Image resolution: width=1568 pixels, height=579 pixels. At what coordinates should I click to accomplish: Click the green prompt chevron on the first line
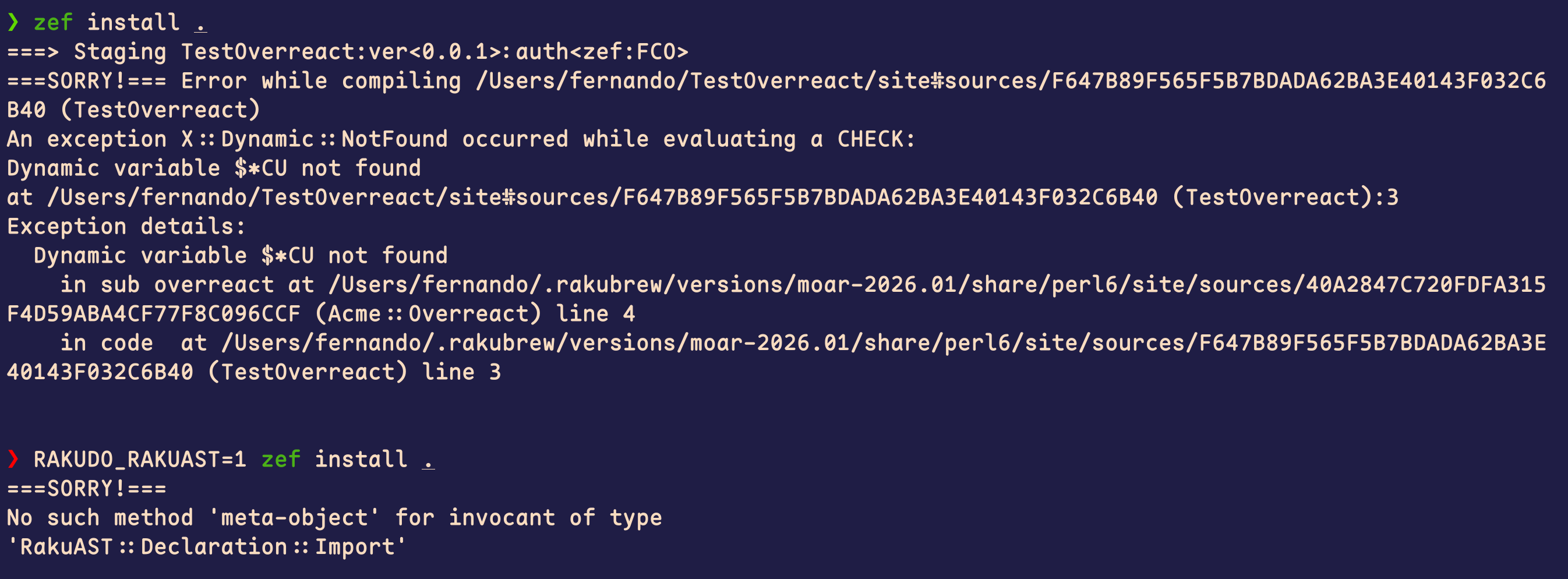[13, 23]
